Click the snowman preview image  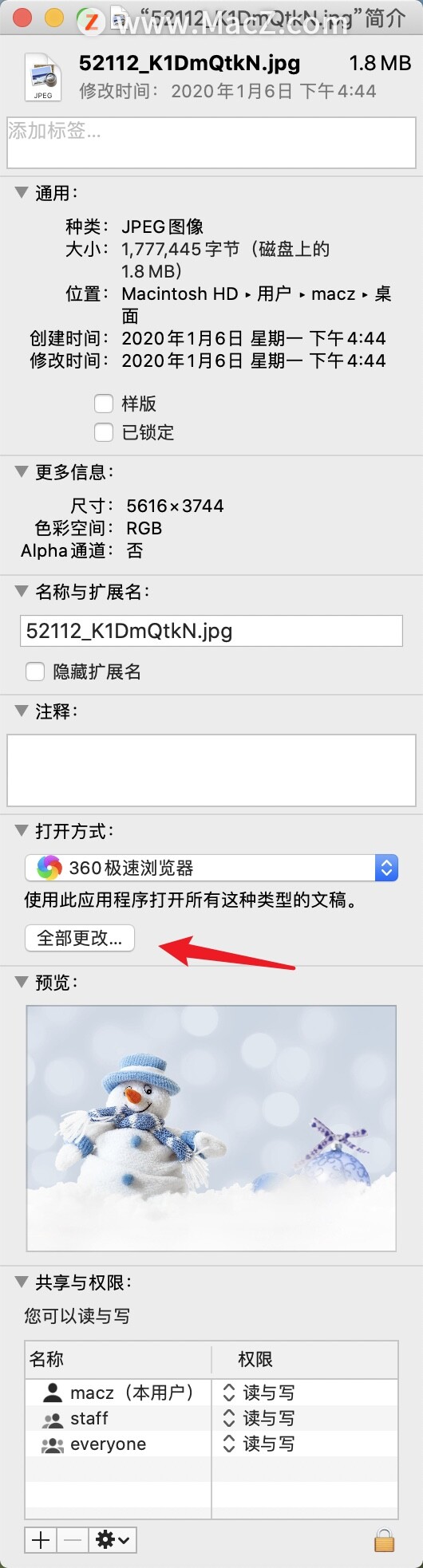coord(211,1128)
